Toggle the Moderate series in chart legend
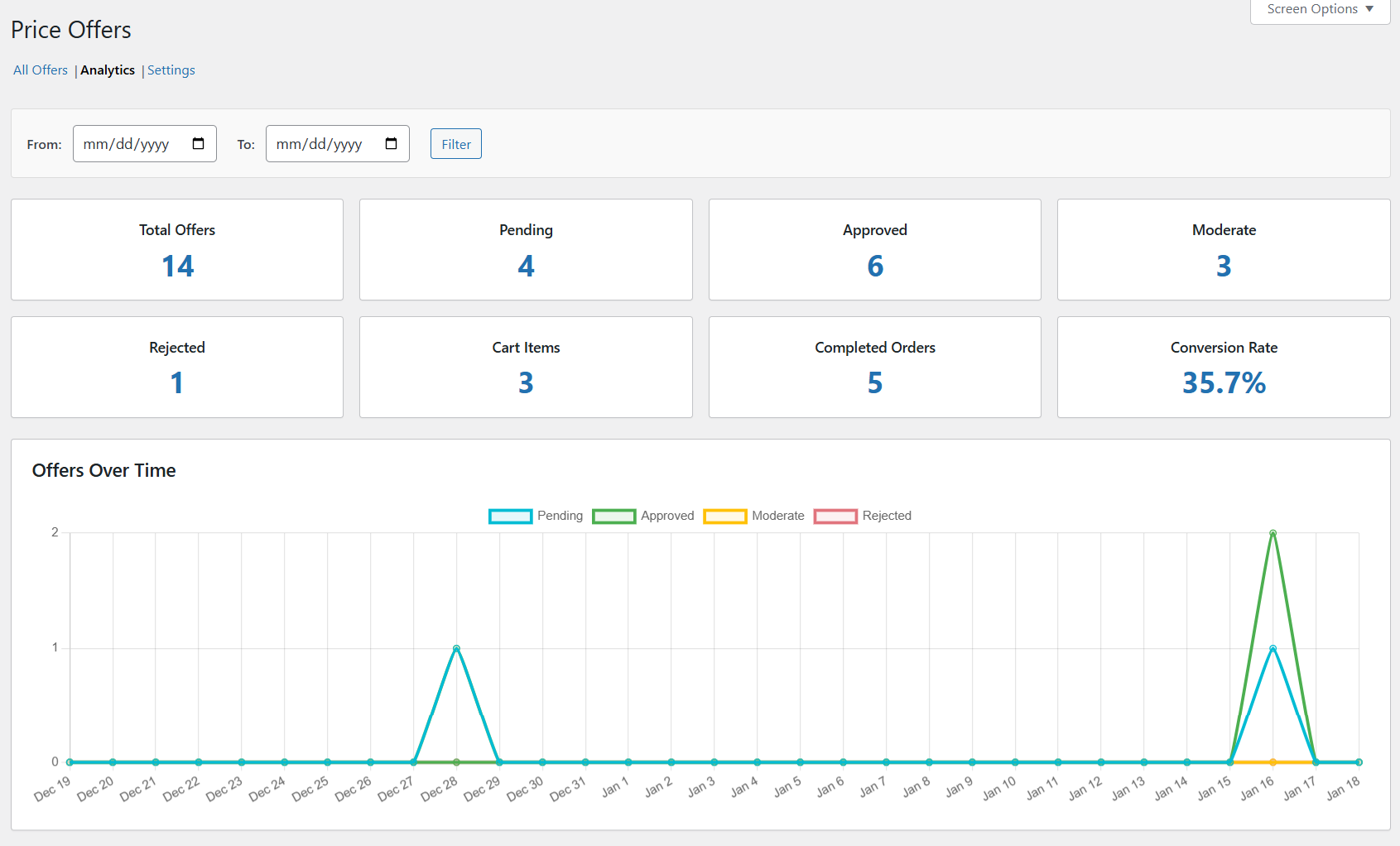 click(753, 516)
